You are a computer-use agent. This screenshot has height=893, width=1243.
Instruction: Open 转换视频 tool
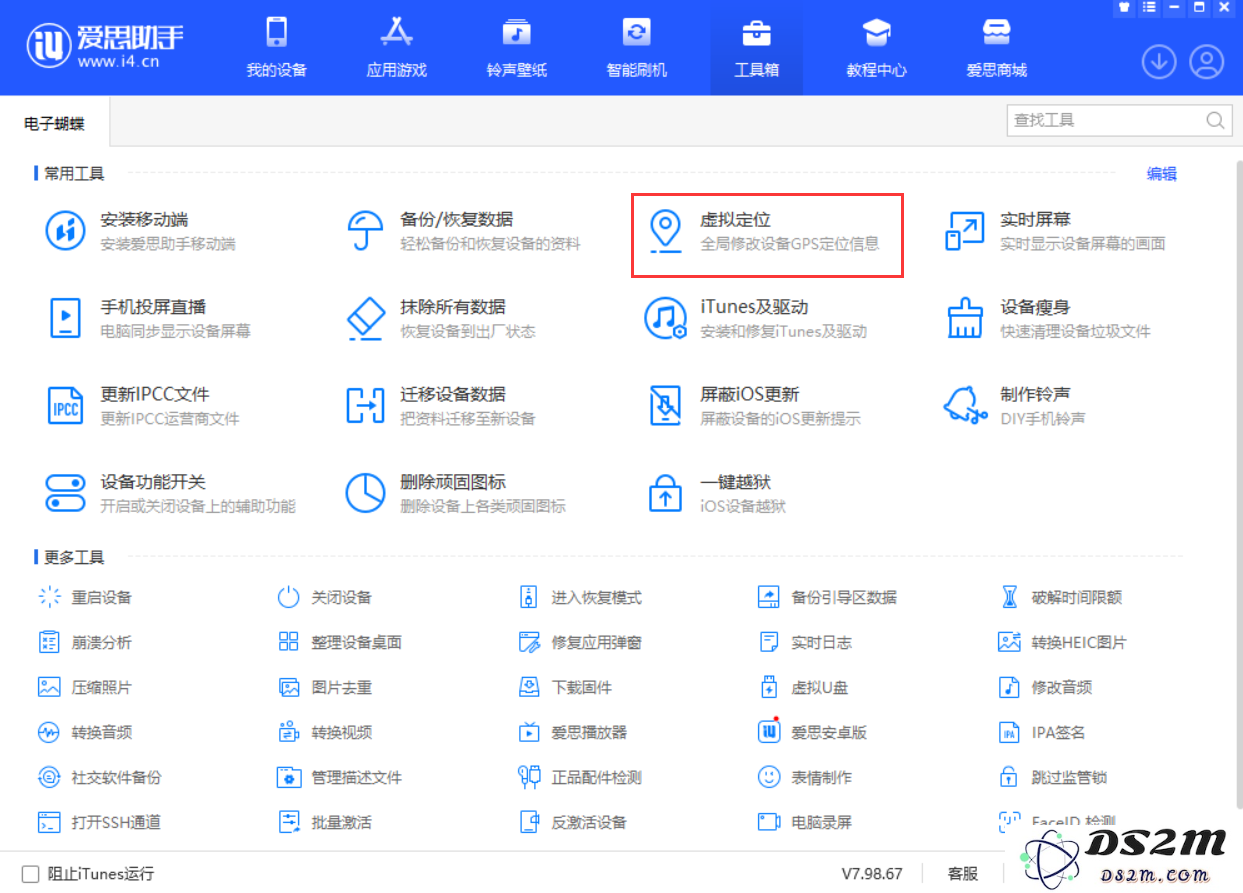pos(325,732)
